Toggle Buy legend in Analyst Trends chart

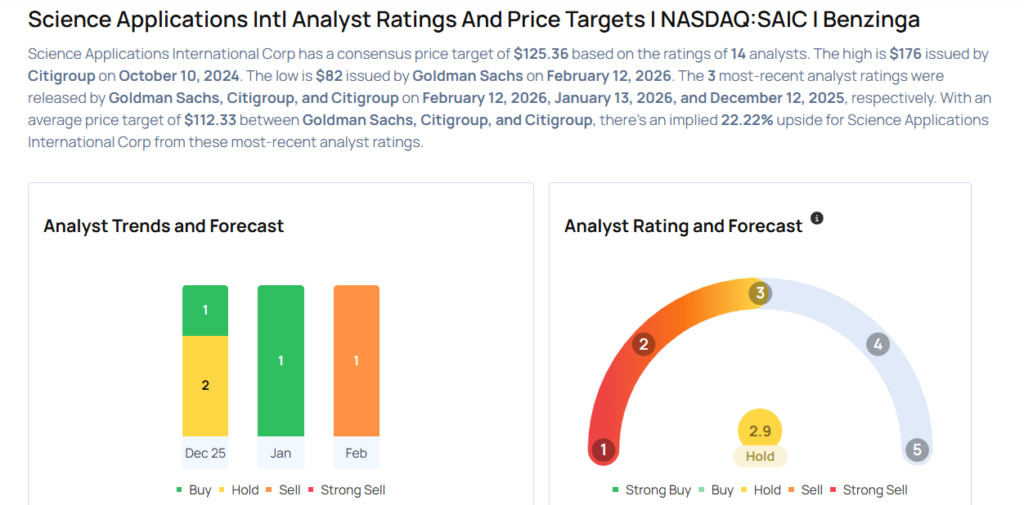pos(196,490)
